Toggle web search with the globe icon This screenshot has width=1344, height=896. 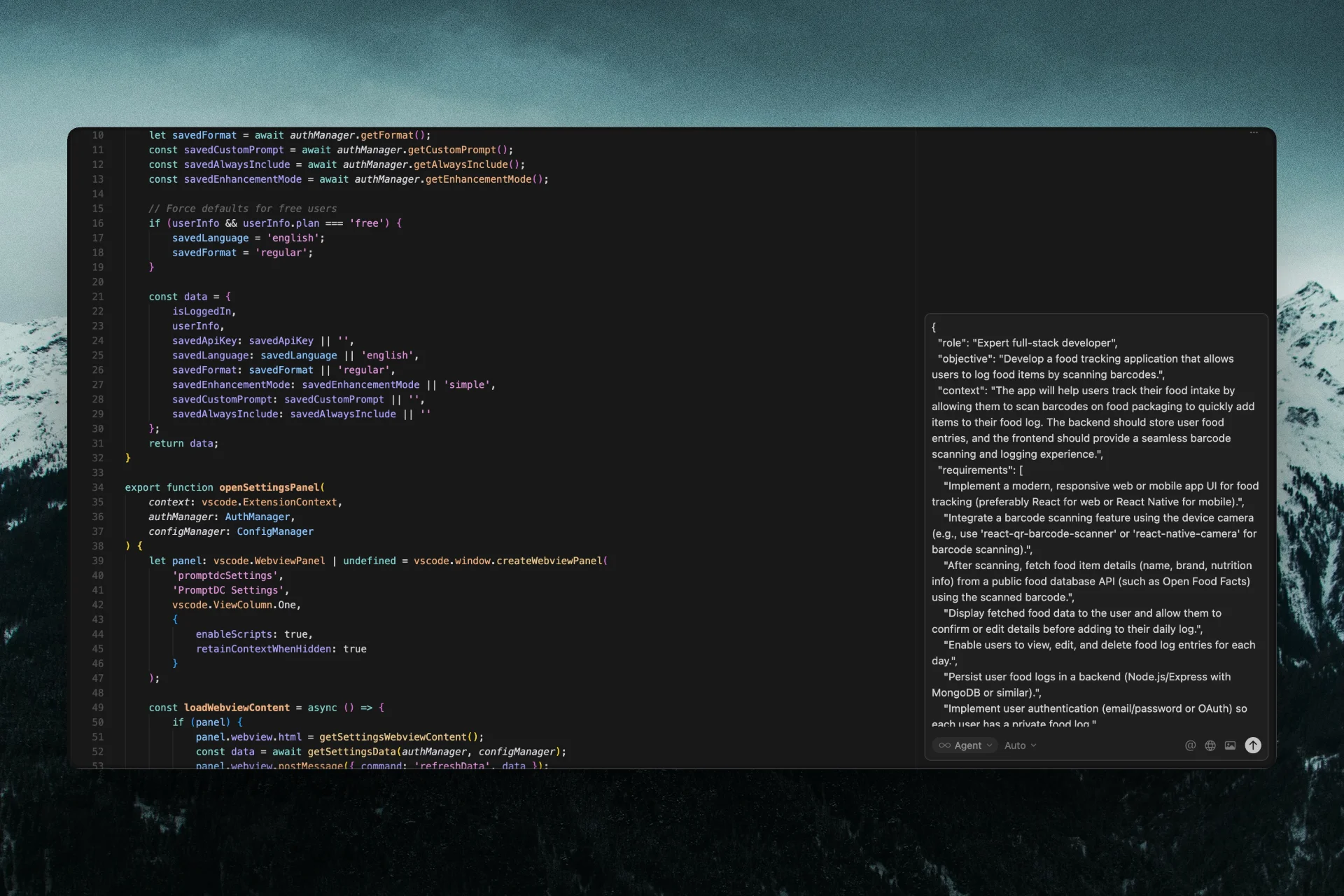(x=1210, y=745)
